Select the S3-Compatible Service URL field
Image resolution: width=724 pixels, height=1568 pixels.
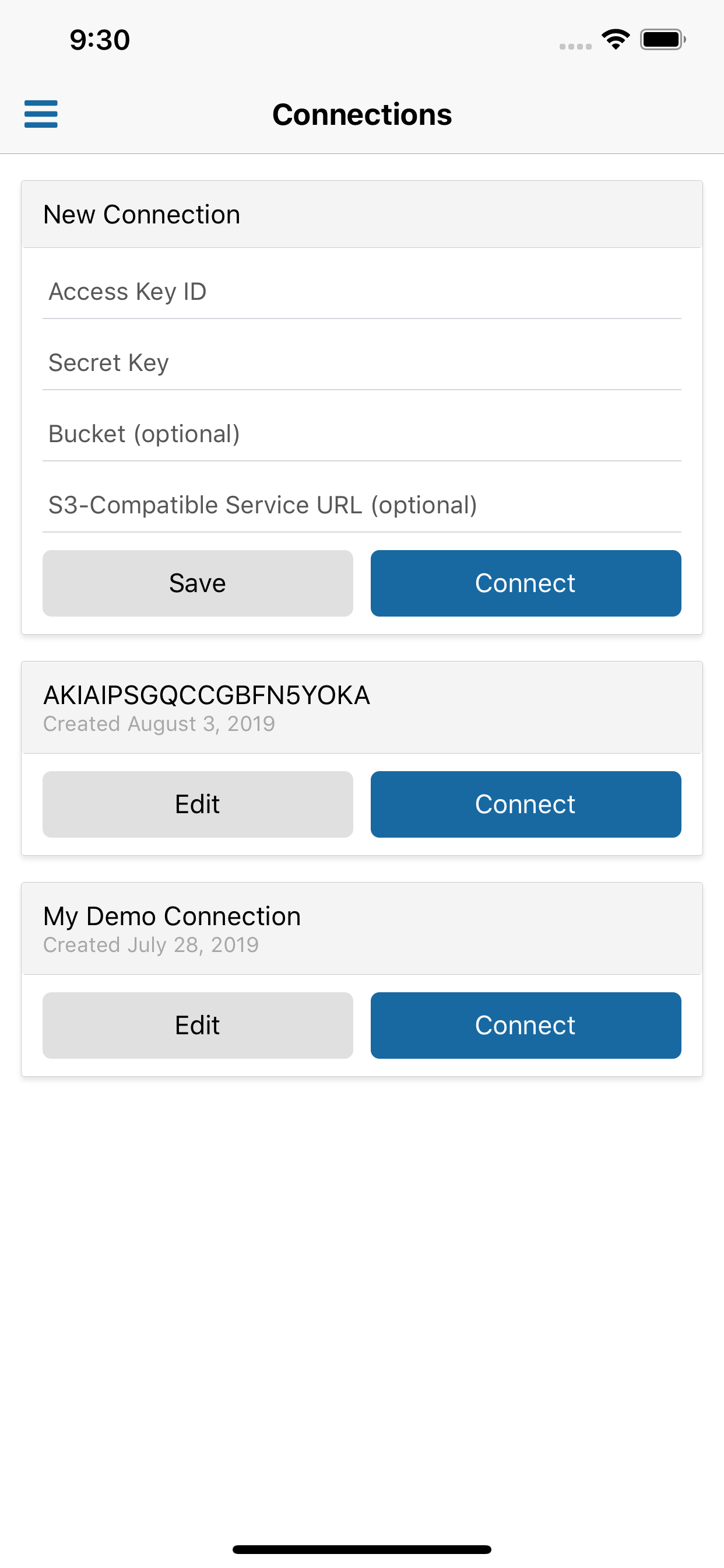362,505
